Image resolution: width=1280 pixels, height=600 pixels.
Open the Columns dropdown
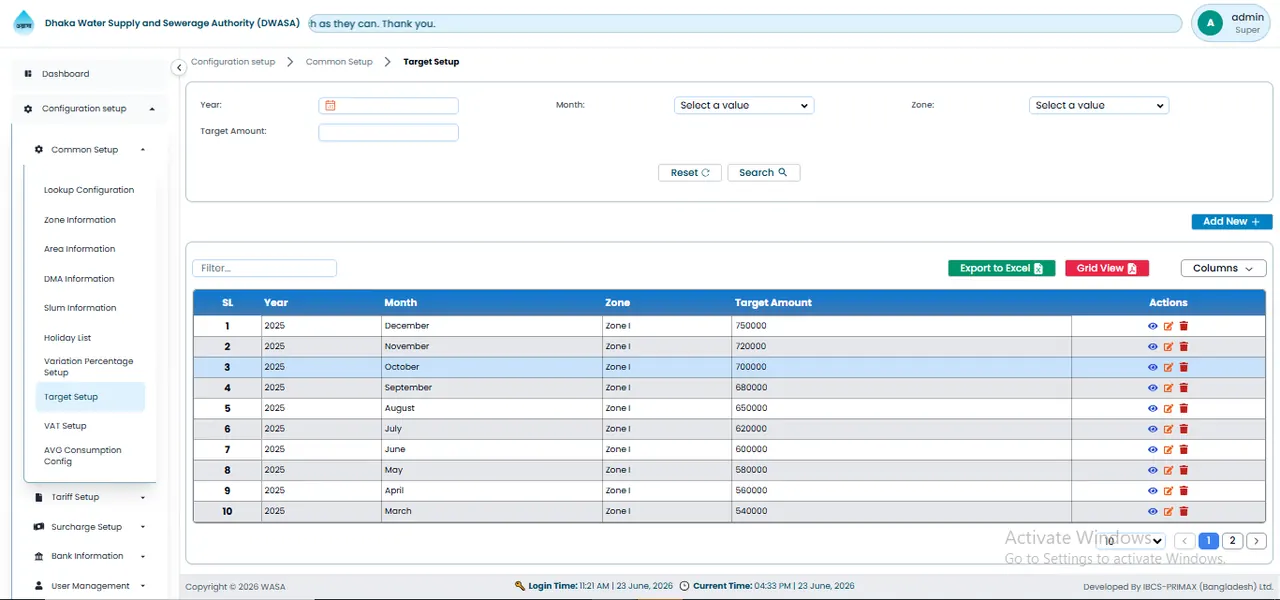tap(1223, 268)
